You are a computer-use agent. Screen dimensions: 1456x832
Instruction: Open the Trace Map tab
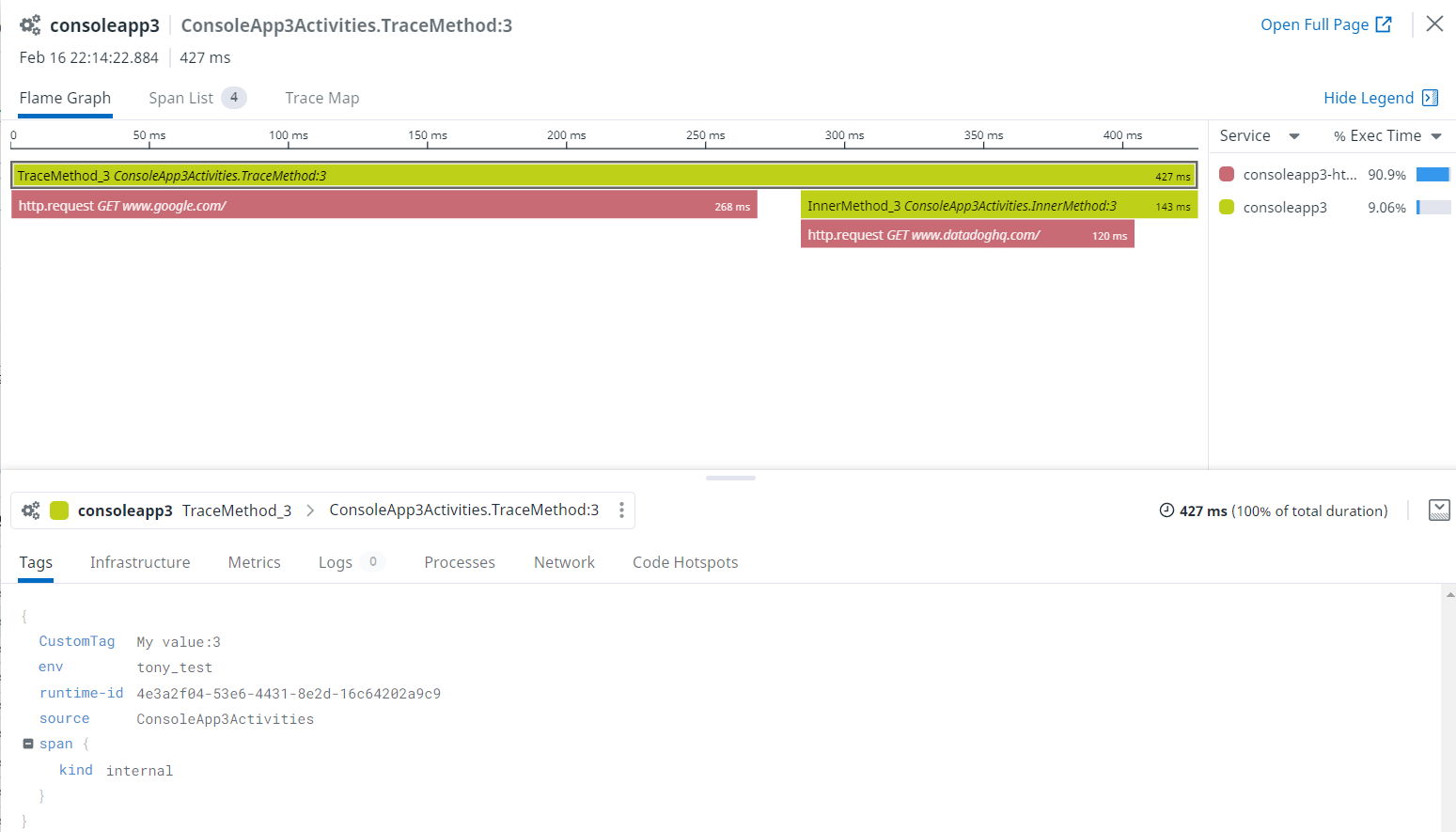click(x=322, y=98)
